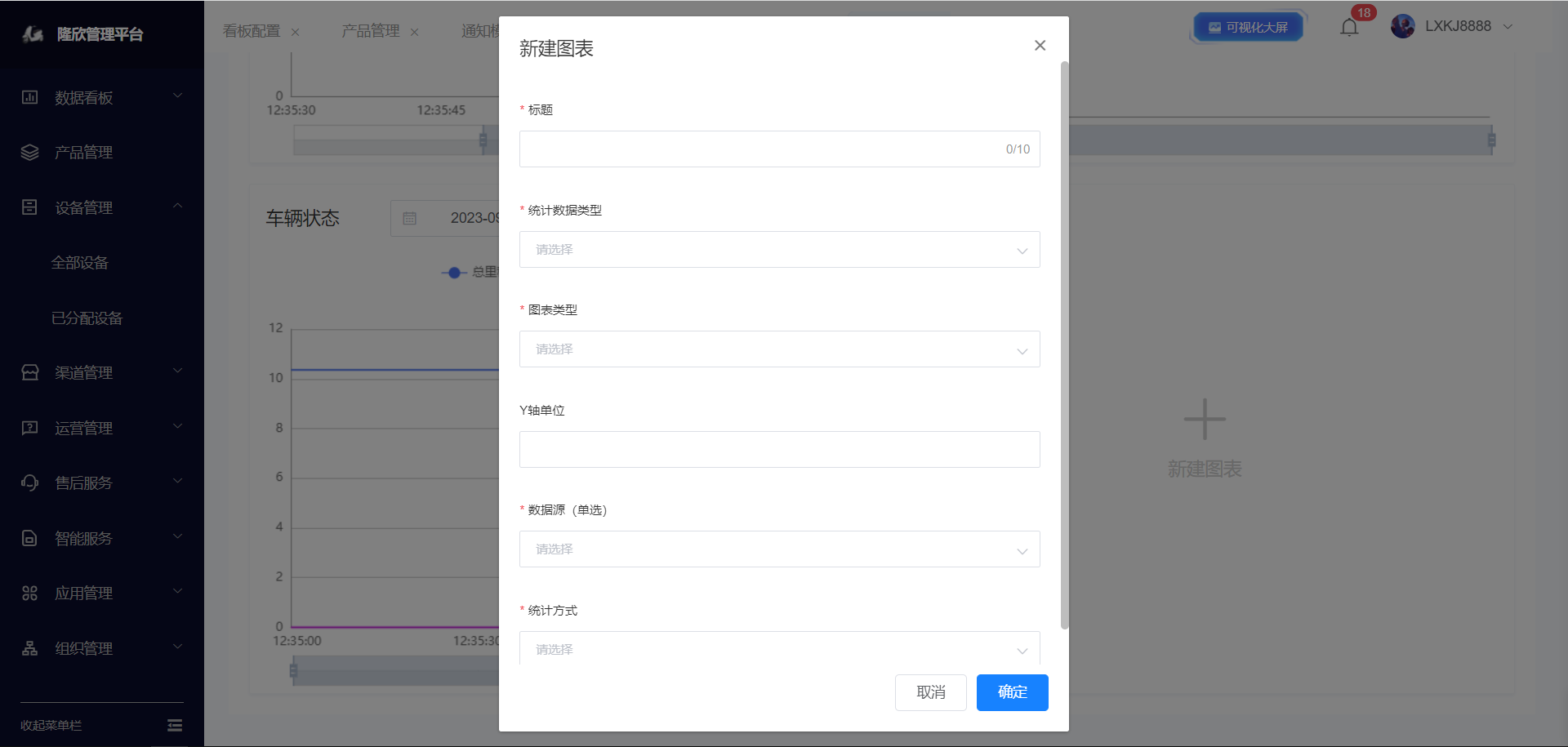Focus the Y轴单位 input field
1568x747 pixels.
779,450
